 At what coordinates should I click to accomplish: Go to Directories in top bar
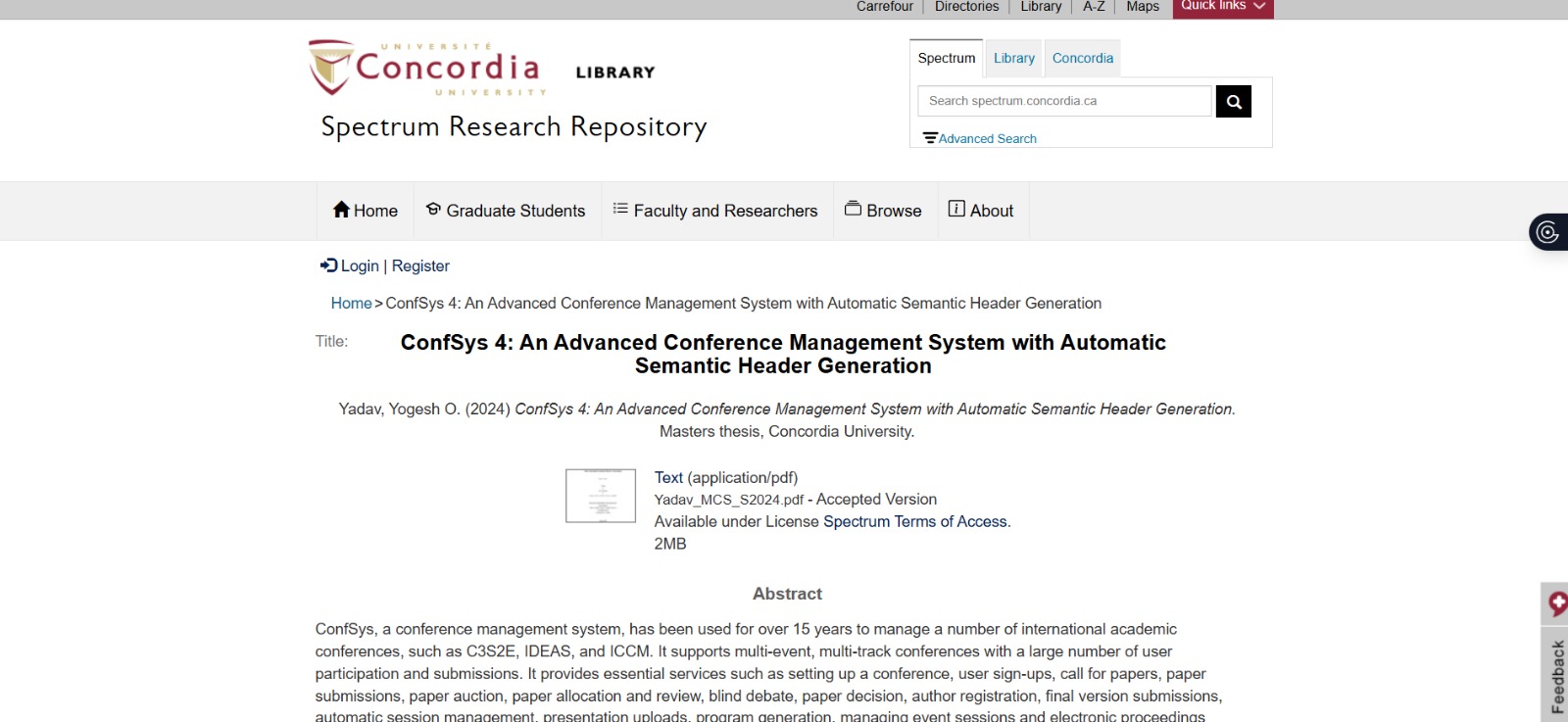[x=966, y=7]
